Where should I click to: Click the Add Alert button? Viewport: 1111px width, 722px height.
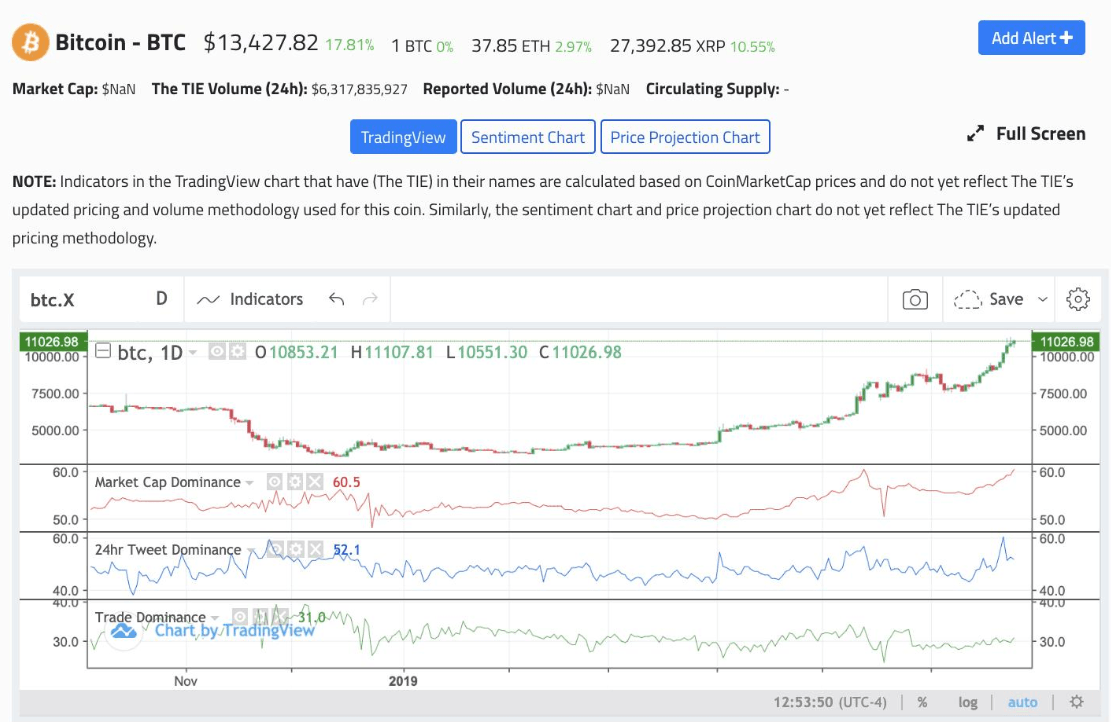1032,38
